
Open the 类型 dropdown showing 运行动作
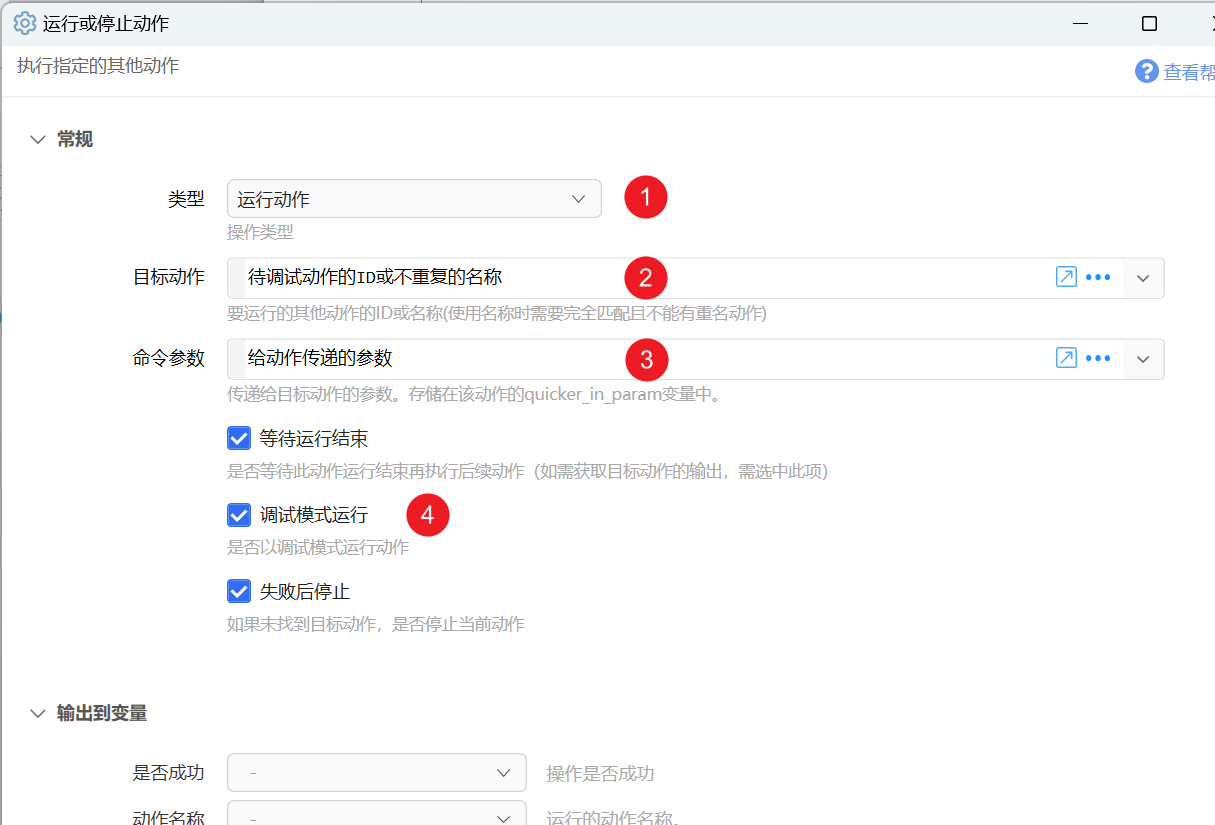coord(414,199)
